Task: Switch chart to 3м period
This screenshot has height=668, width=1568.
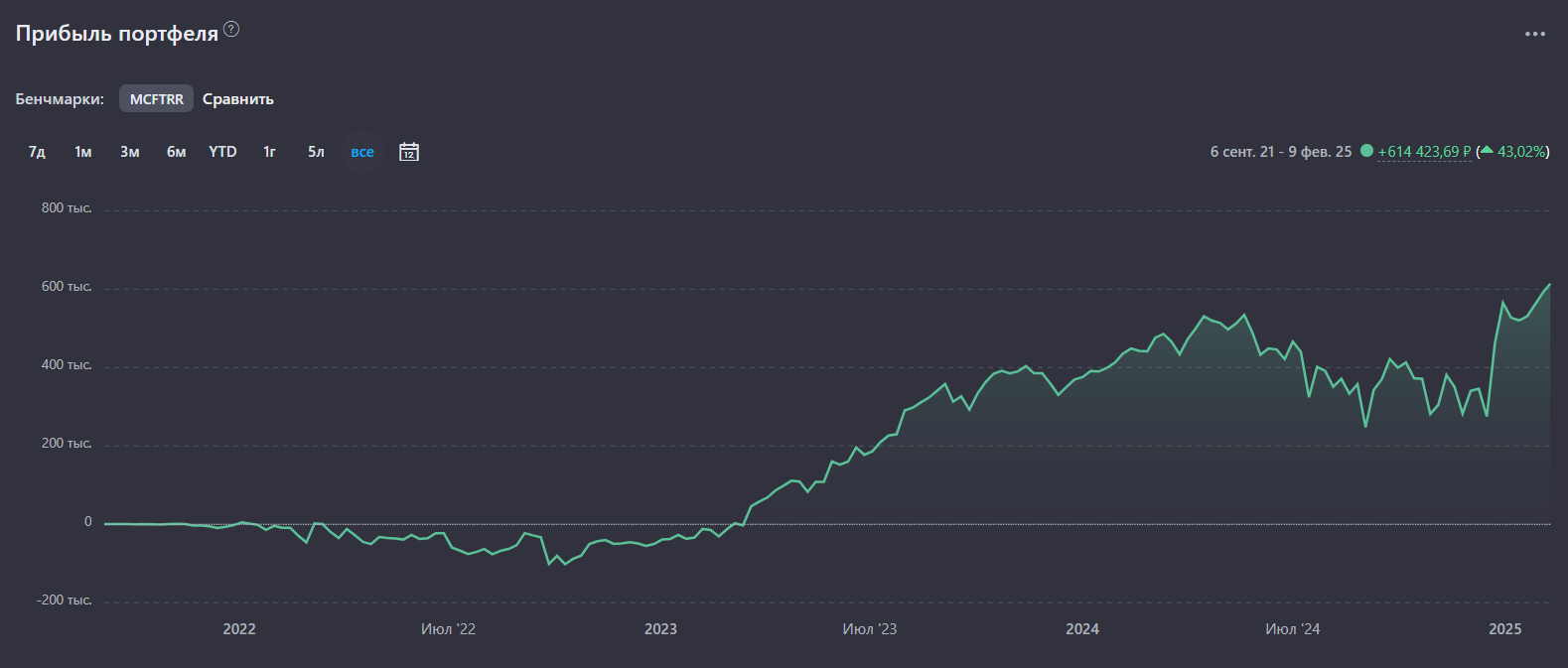Action: (x=130, y=152)
